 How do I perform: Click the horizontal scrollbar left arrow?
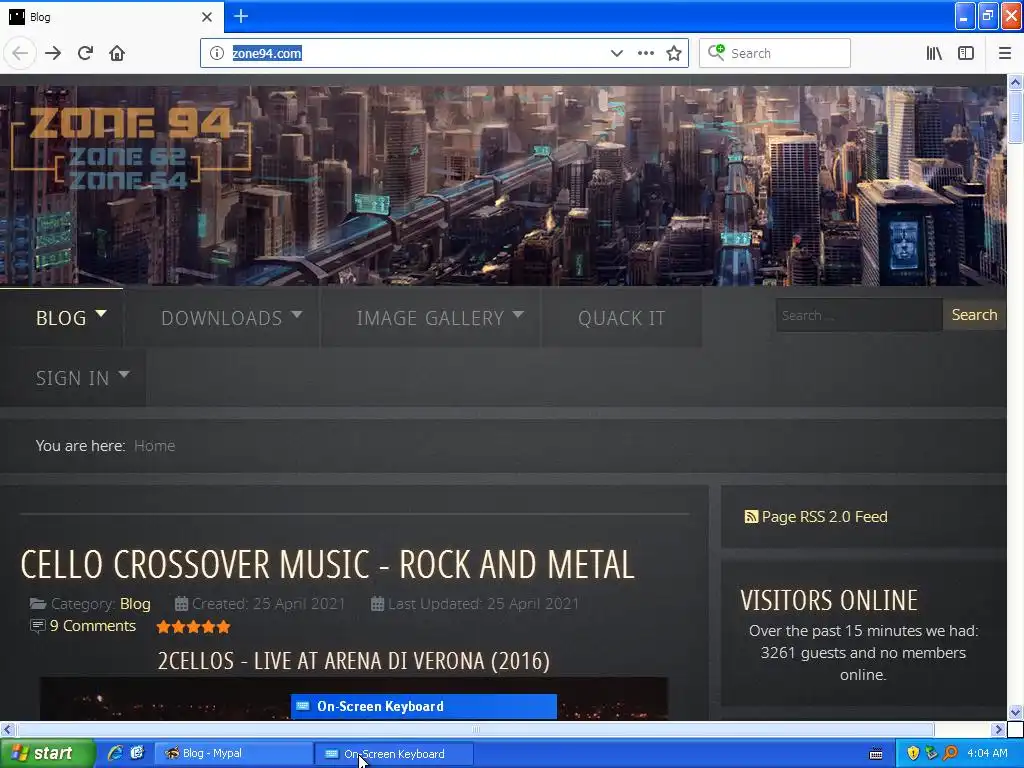tap(7, 729)
